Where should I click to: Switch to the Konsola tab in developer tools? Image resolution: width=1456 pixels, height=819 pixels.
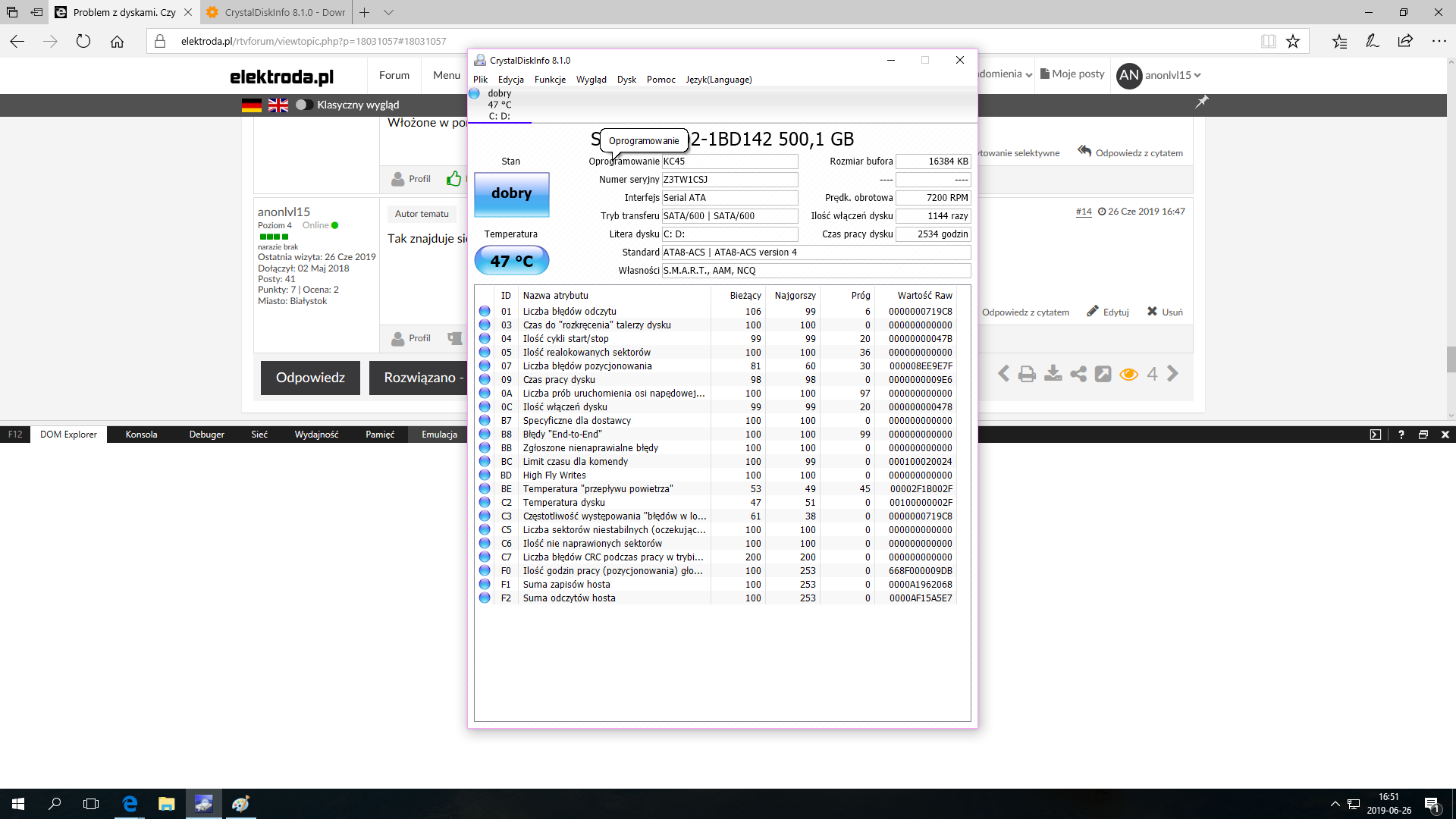click(141, 435)
